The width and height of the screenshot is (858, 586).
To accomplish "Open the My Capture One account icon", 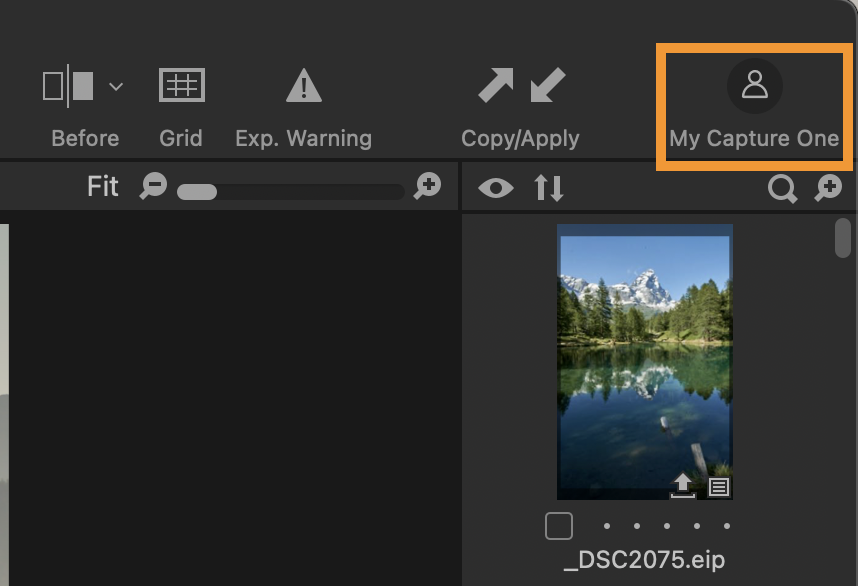I will pyautogui.click(x=755, y=85).
